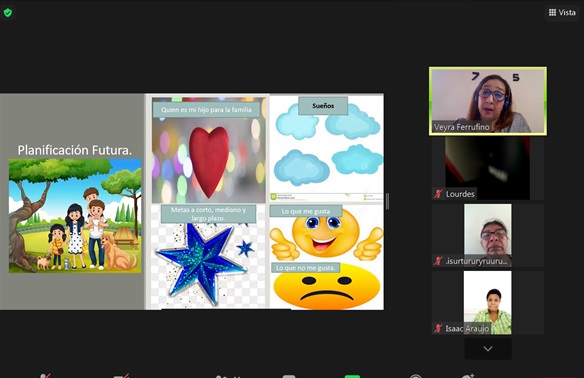Click 'Metas a corto, mediano y largo plazo.' label
Viewport: 584px width, 378px height.
coord(208,214)
